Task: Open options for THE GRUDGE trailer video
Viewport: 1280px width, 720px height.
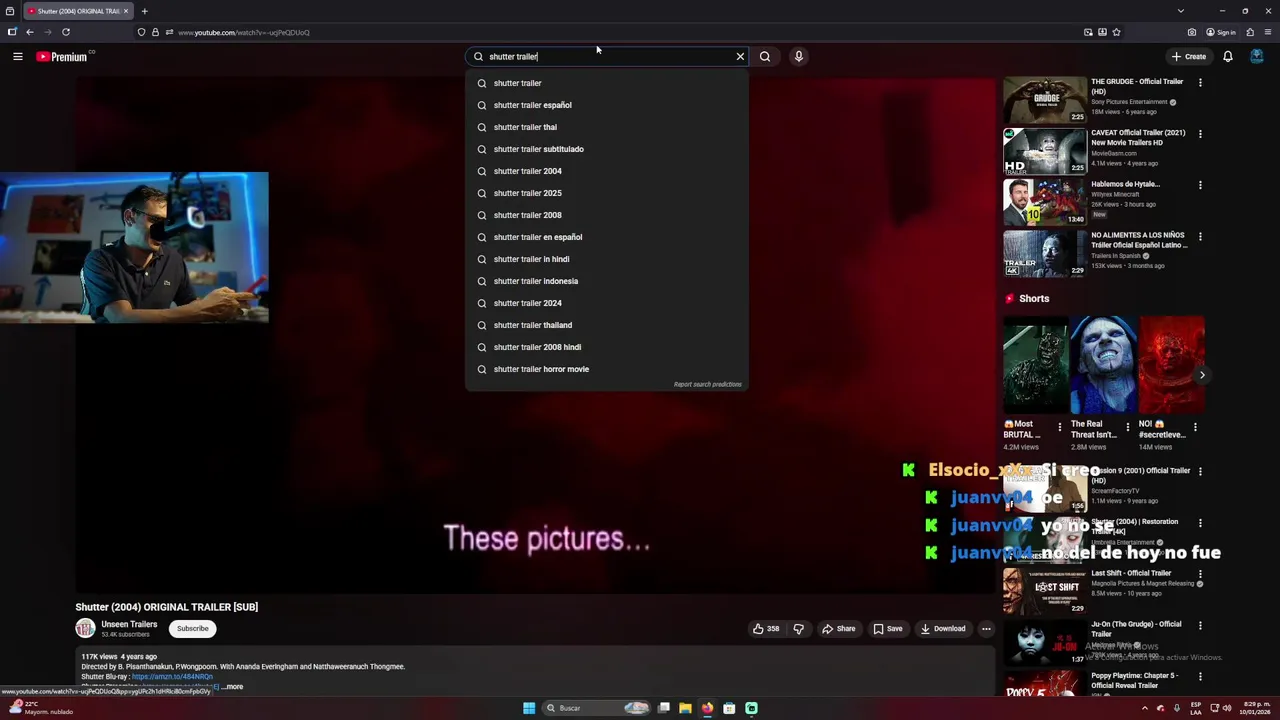Action: pos(1200,83)
